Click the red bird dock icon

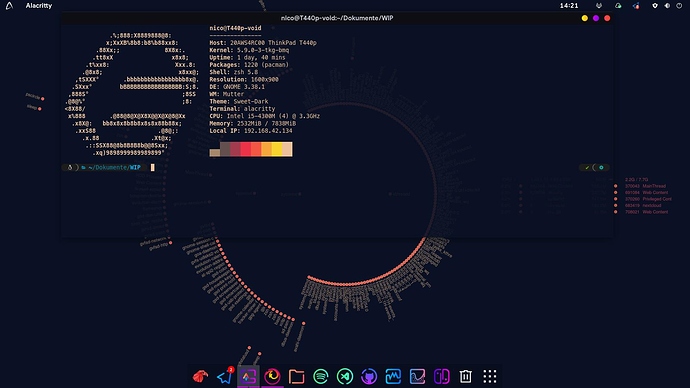point(200,377)
